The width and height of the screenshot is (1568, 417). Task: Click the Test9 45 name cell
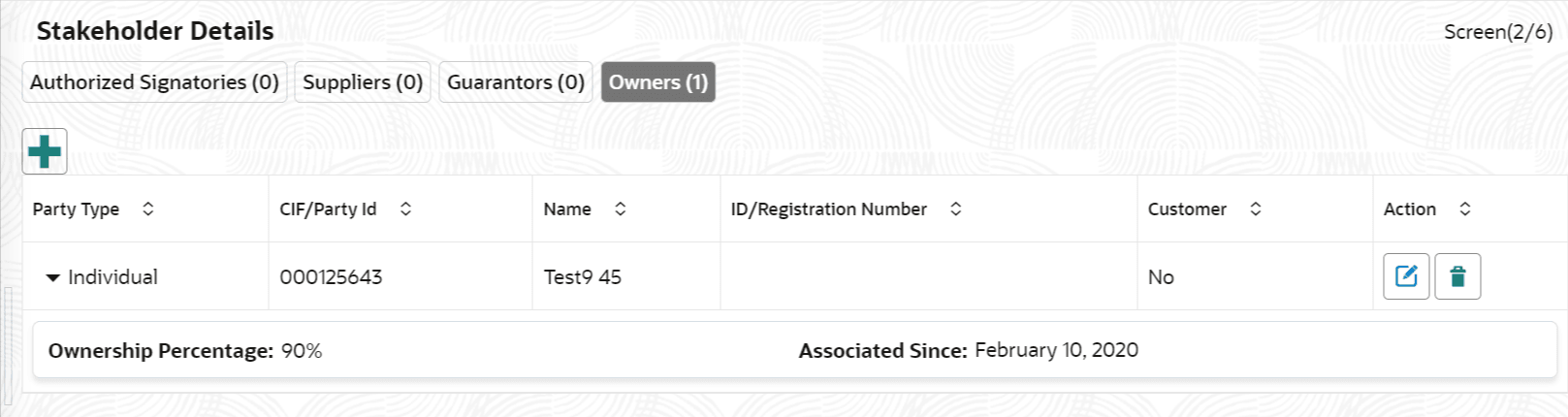click(582, 277)
